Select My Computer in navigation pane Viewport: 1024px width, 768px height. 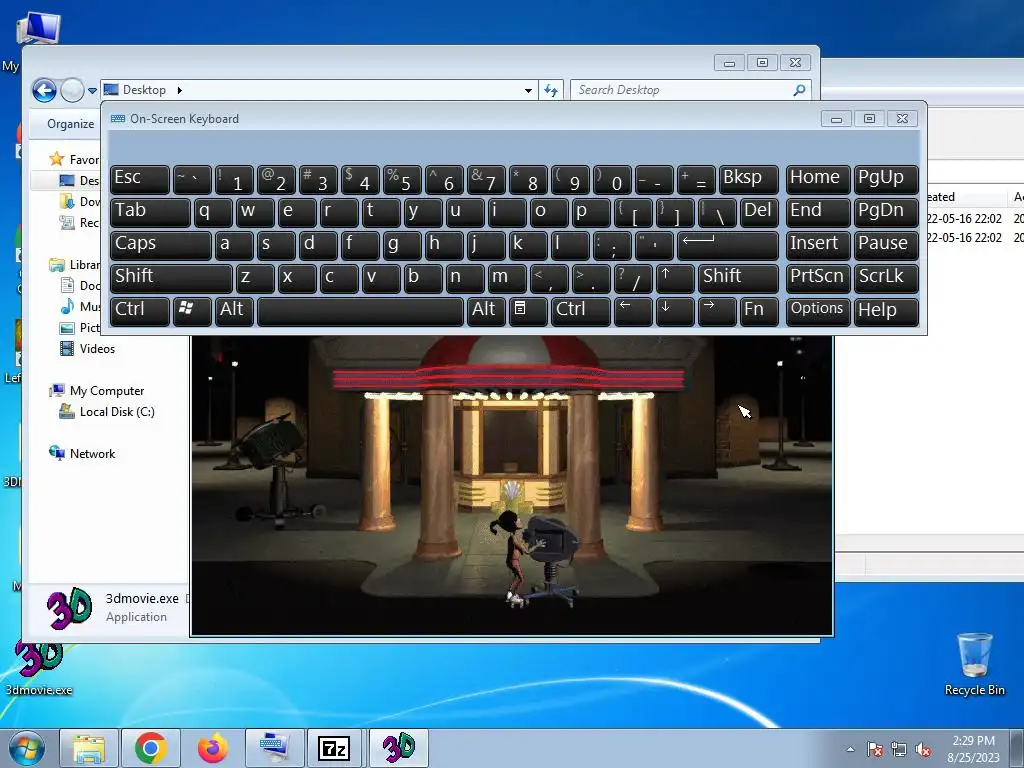click(97, 391)
